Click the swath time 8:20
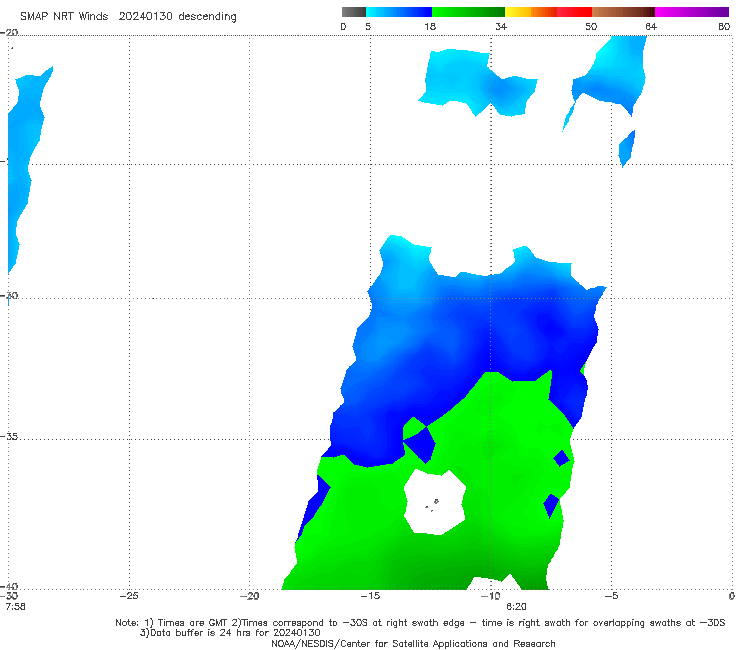 click(516, 607)
